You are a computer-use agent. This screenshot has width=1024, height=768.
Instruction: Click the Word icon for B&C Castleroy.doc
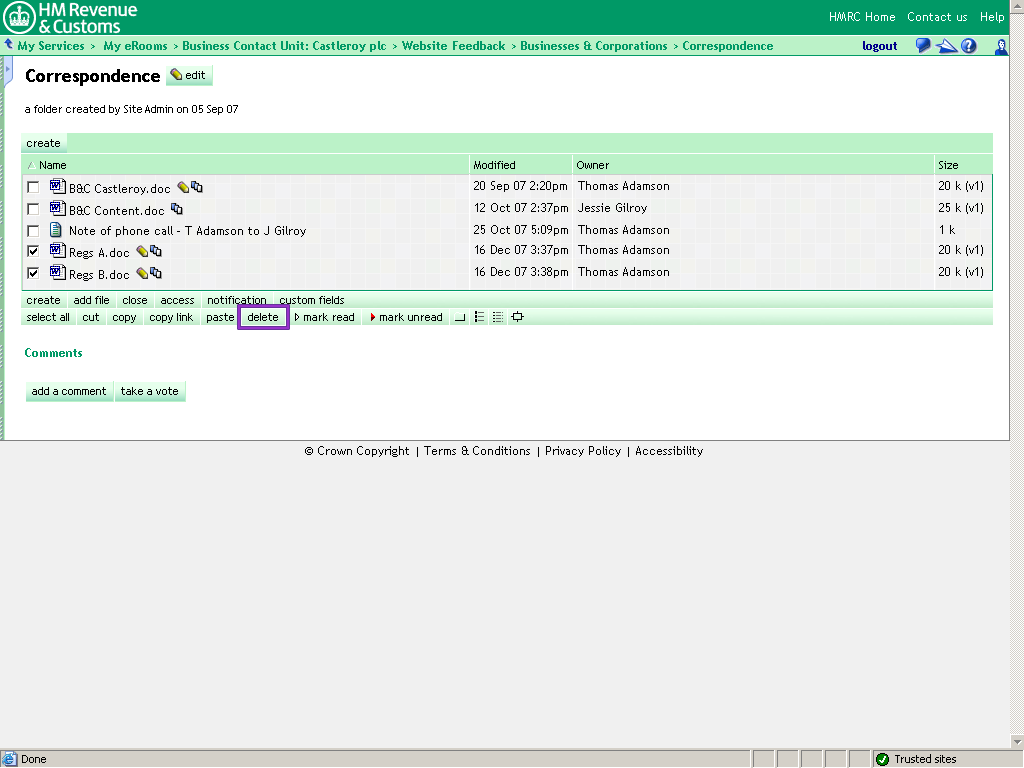[x=57, y=187]
